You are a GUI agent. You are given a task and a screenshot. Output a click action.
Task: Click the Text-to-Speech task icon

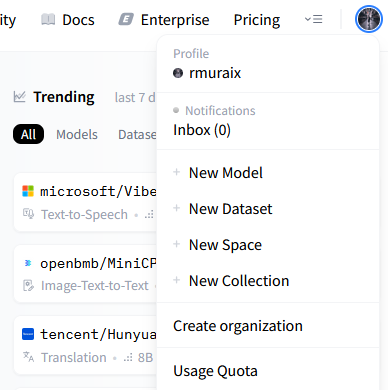click(28, 214)
